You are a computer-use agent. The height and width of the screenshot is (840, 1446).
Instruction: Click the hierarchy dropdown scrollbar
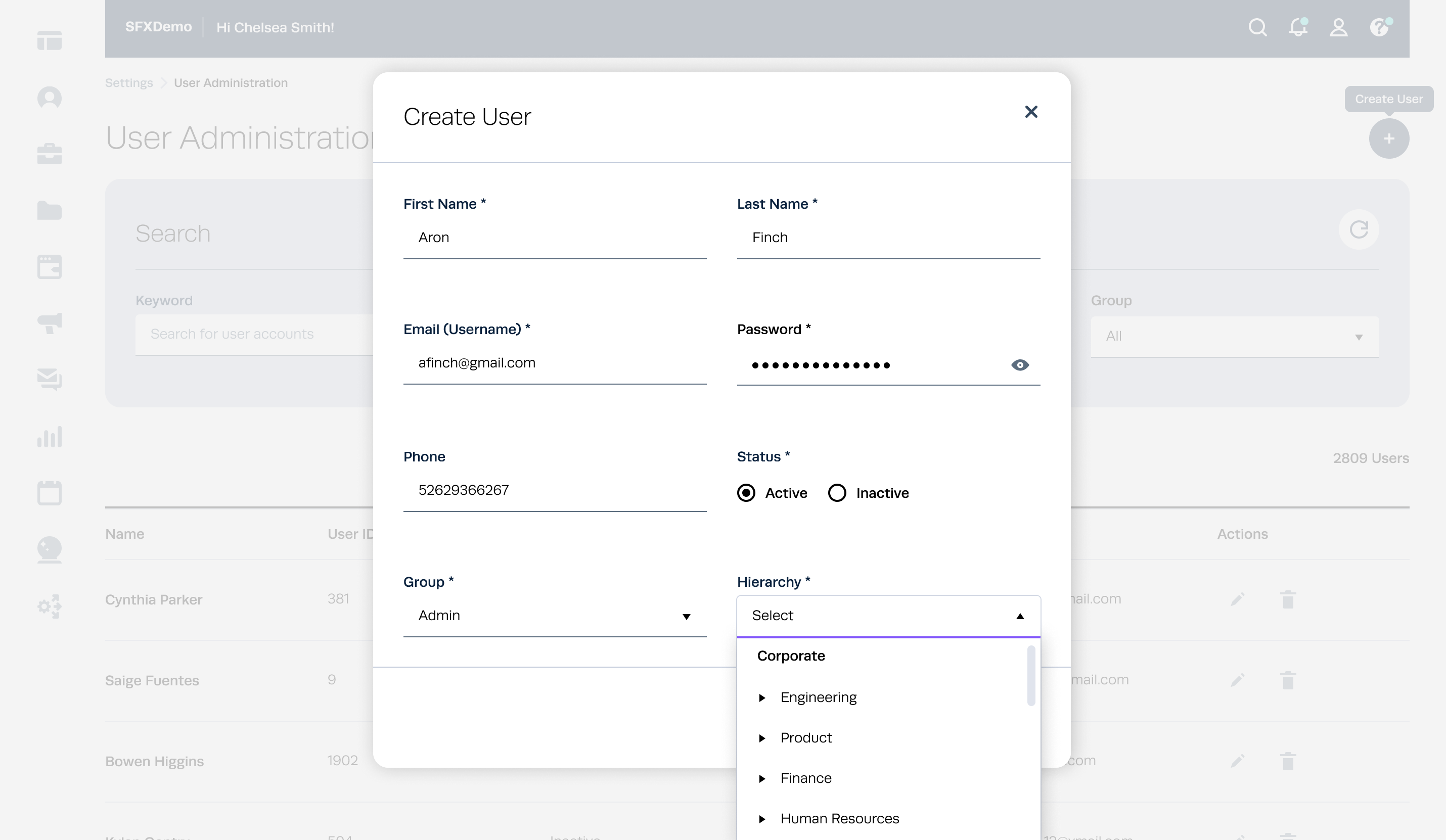(x=1030, y=675)
